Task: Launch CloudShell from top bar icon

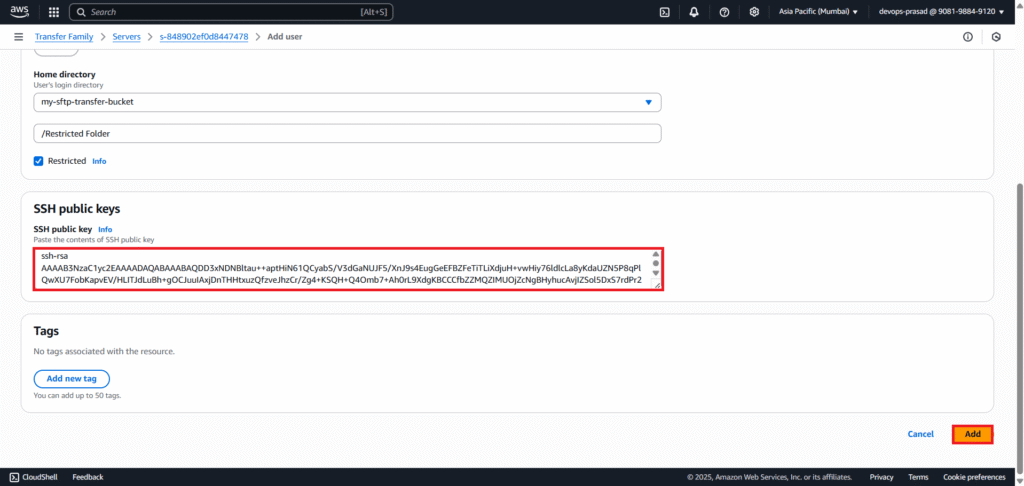Action: point(664,12)
